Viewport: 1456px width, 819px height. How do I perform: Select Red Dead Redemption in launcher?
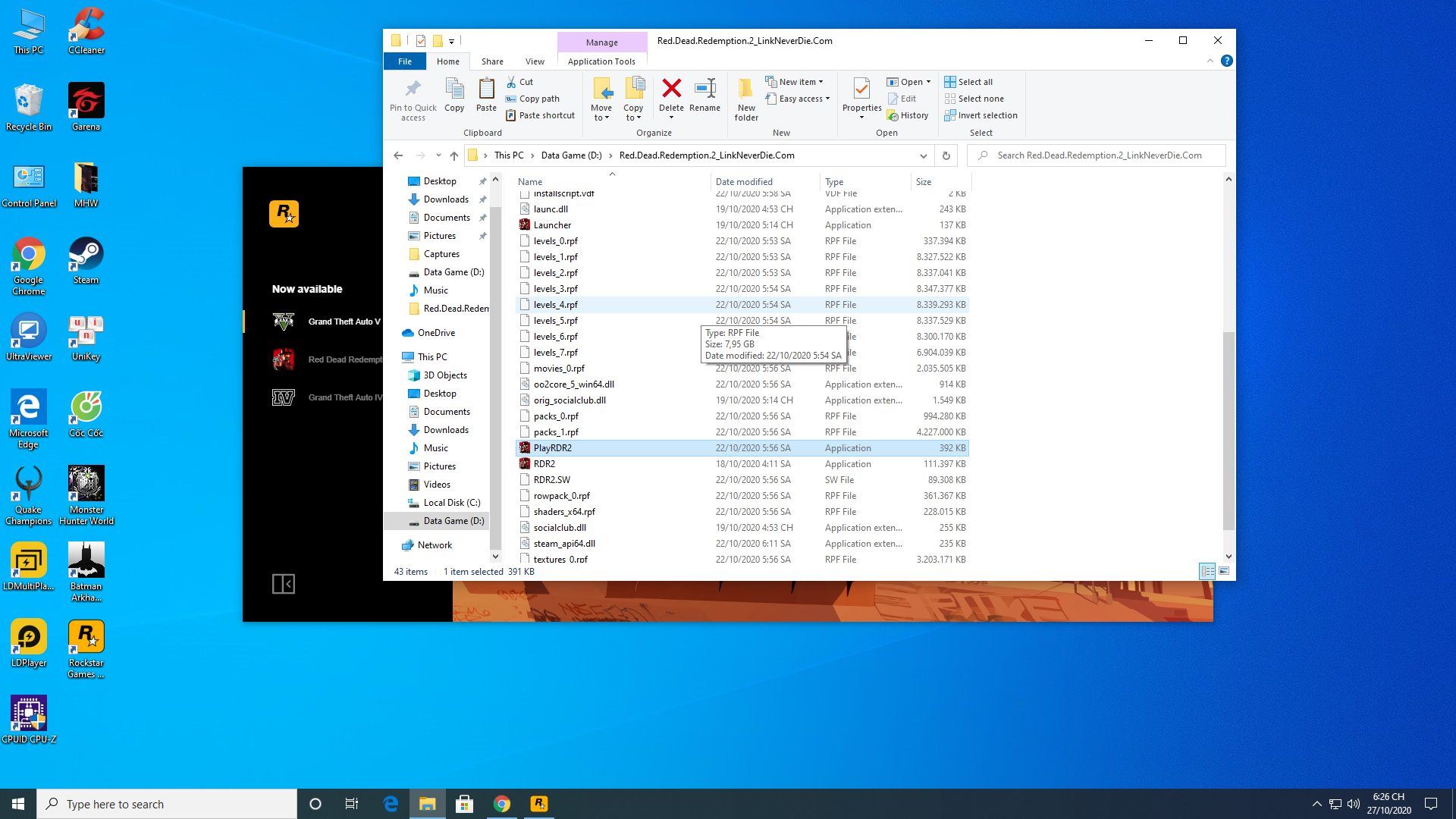(x=328, y=359)
